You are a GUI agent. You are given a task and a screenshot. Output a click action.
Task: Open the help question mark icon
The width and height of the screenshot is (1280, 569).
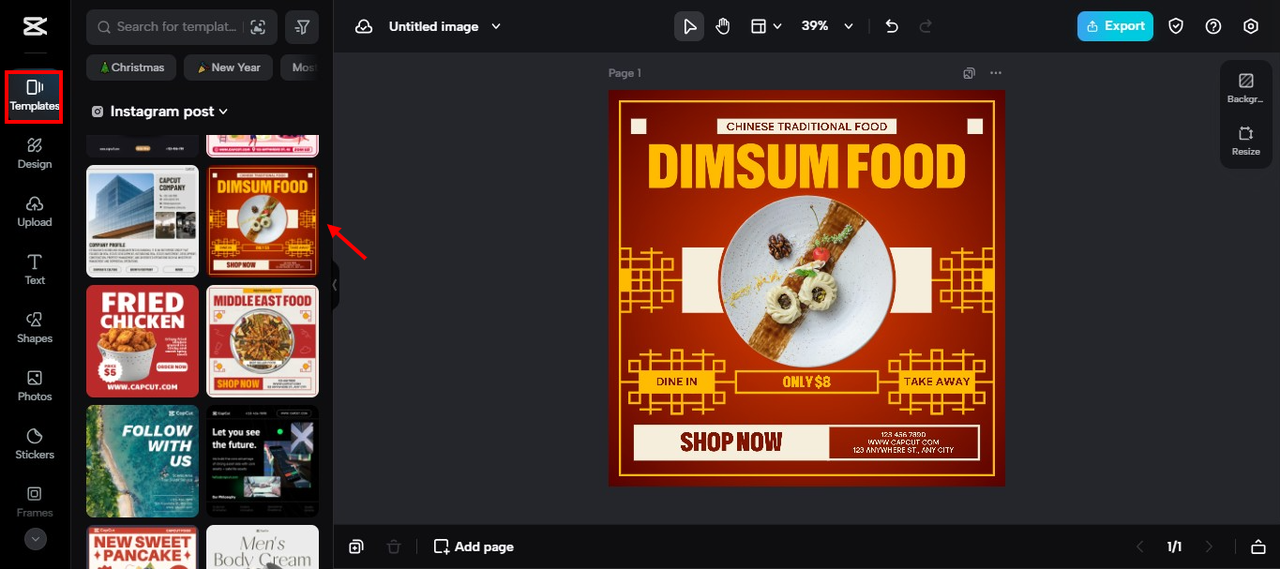click(1213, 27)
